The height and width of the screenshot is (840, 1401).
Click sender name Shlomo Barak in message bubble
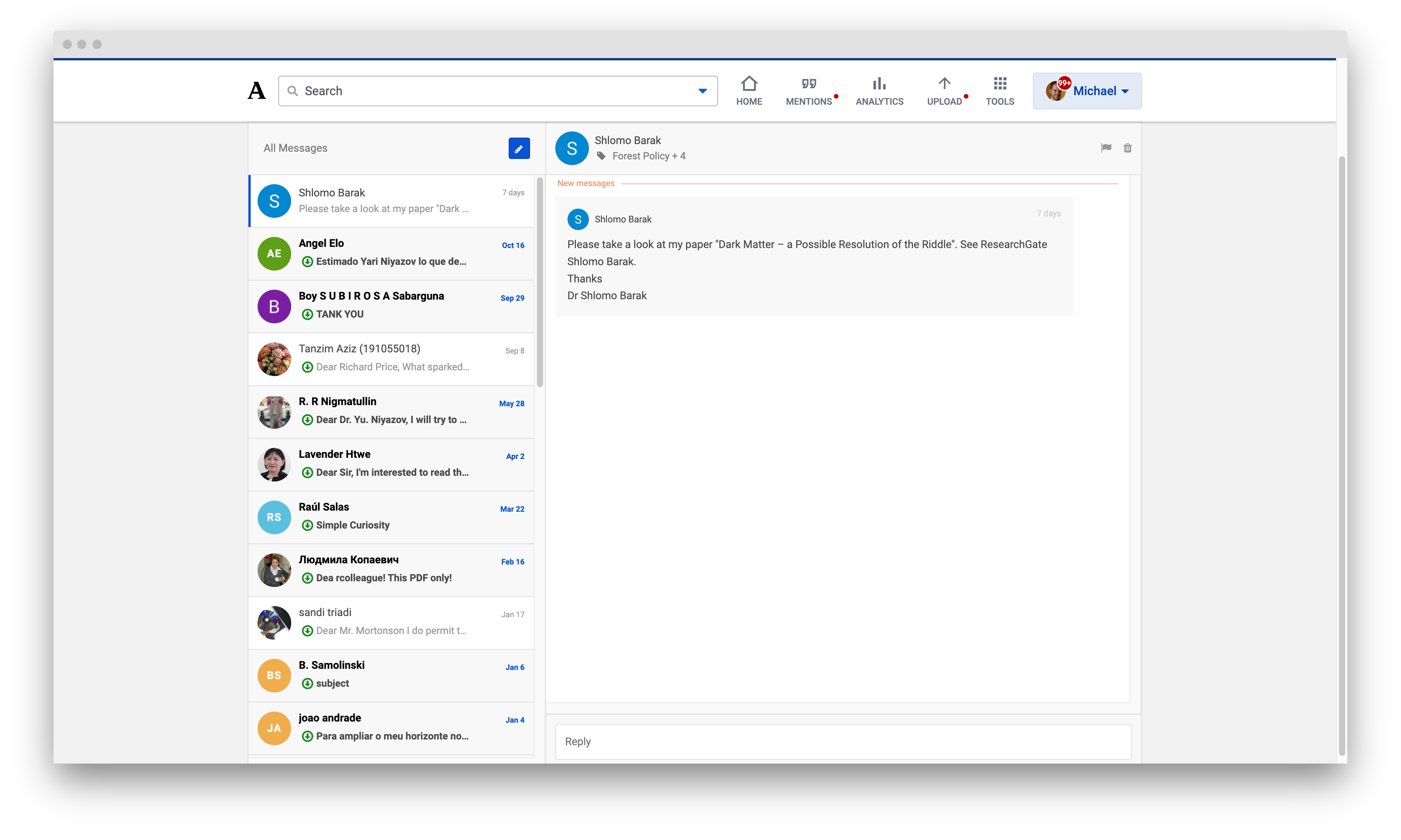(x=623, y=219)
